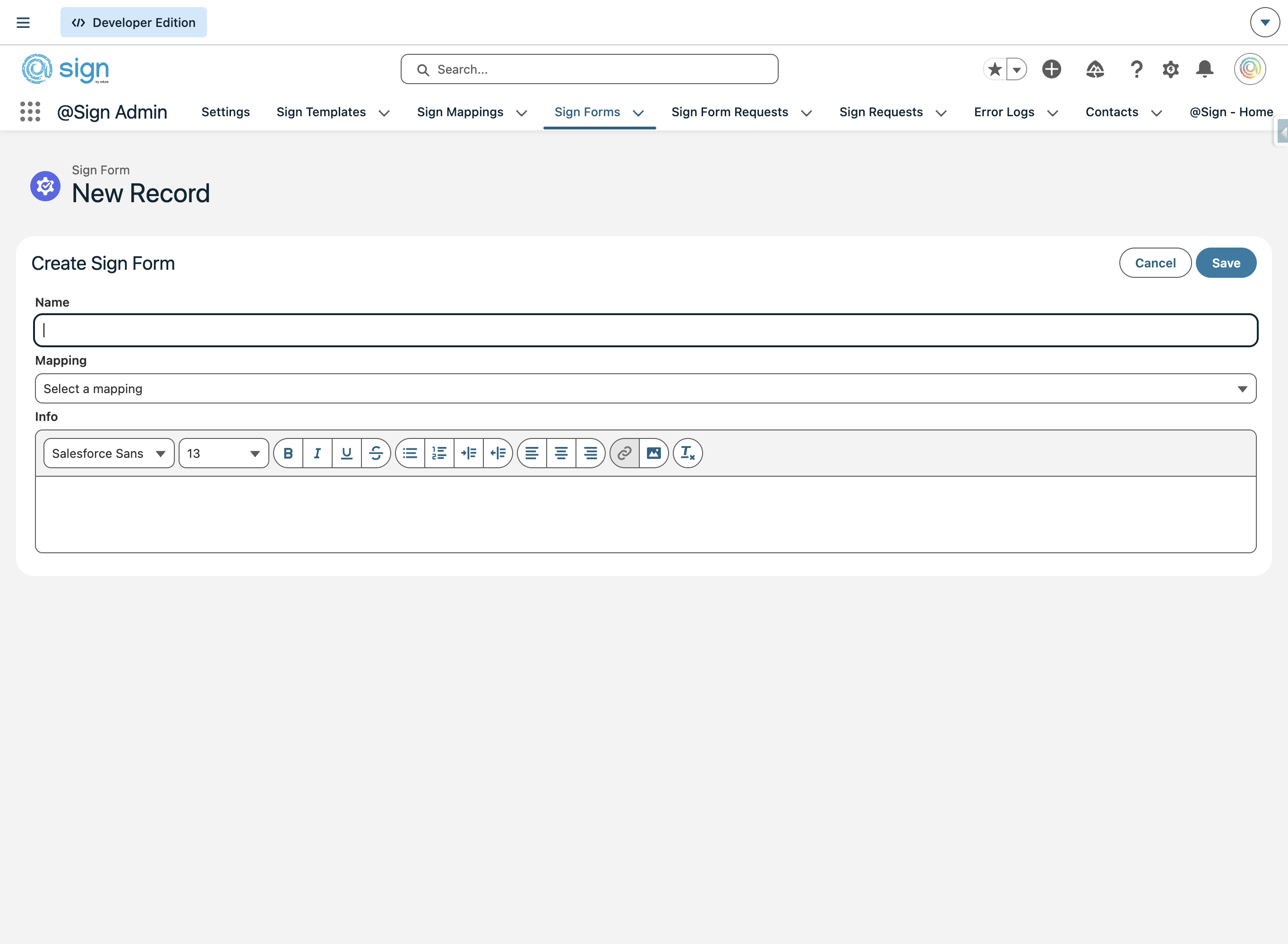This screenshot has width=1288, height=944.
Task: Click the Name input field
Action: [x=645, y=330]
